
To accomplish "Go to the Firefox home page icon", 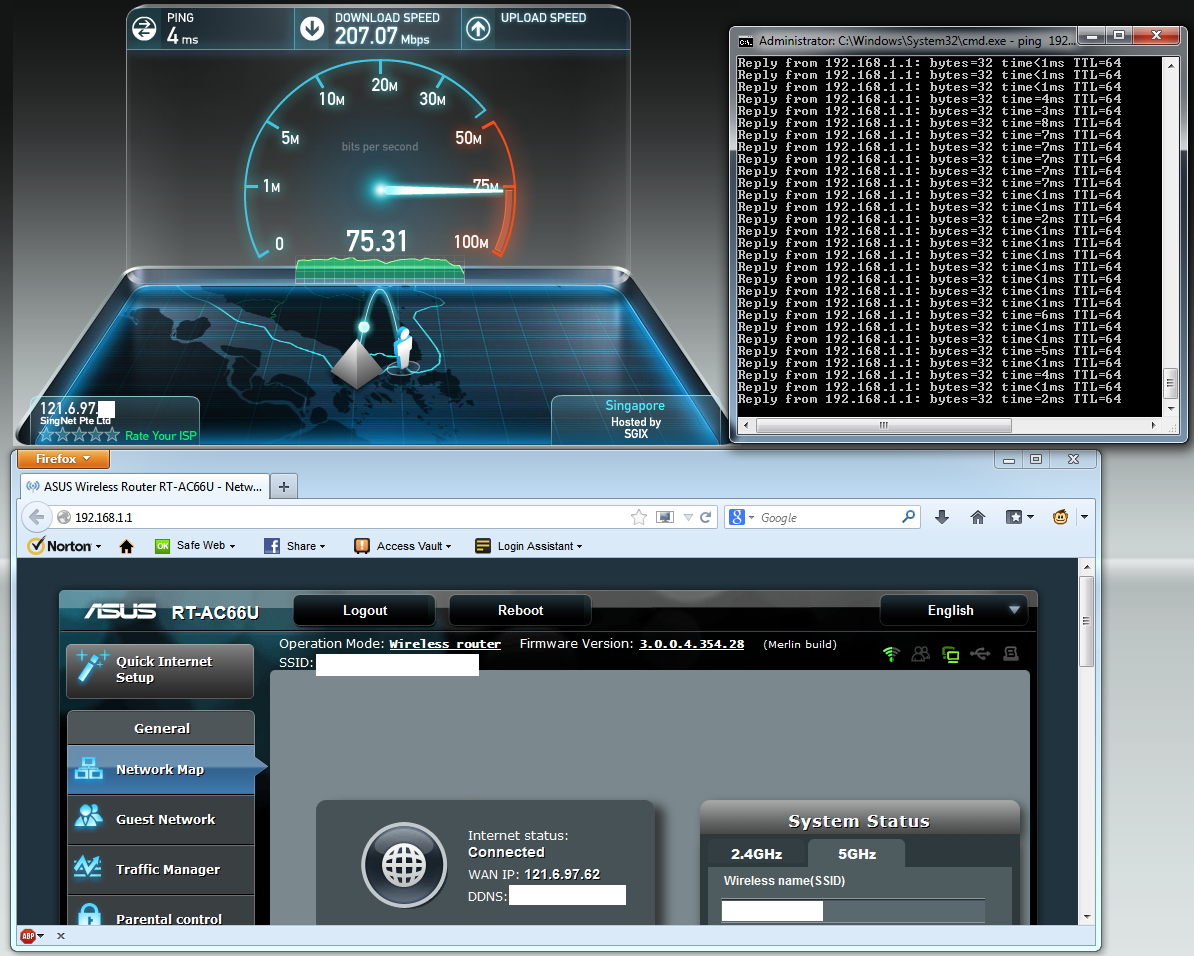I will click(978, 517).
